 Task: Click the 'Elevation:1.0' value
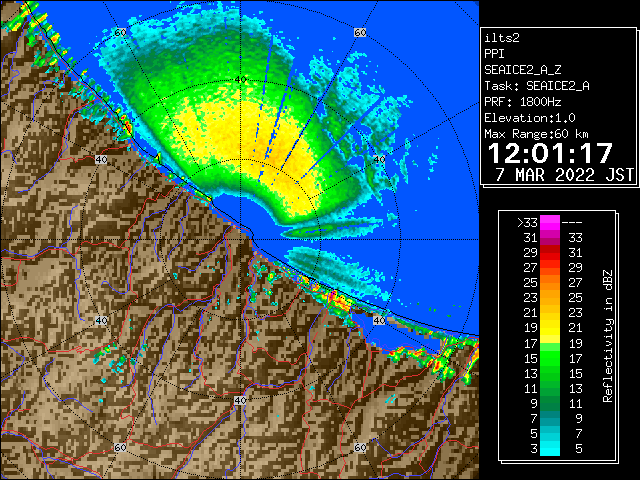530,118
